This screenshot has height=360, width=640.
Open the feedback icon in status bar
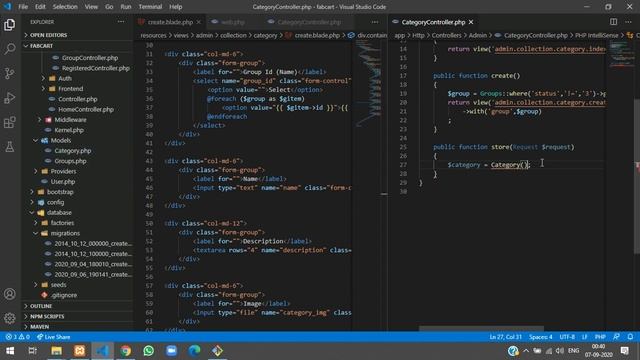(616, 337)
